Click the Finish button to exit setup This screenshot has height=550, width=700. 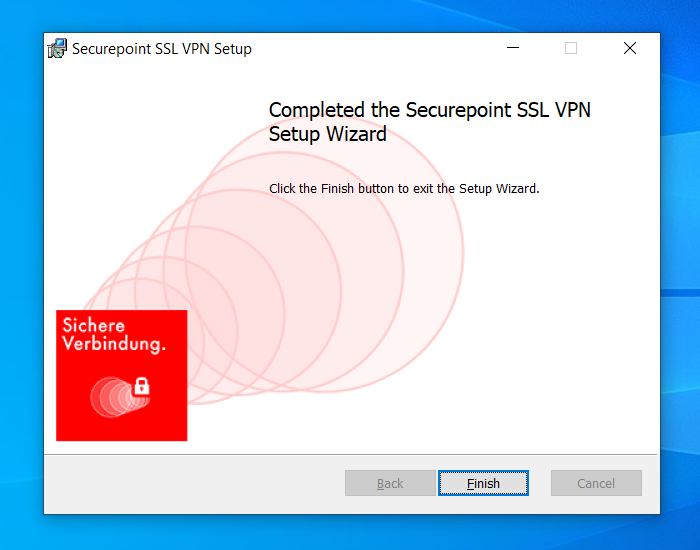(x=483, y=483)
